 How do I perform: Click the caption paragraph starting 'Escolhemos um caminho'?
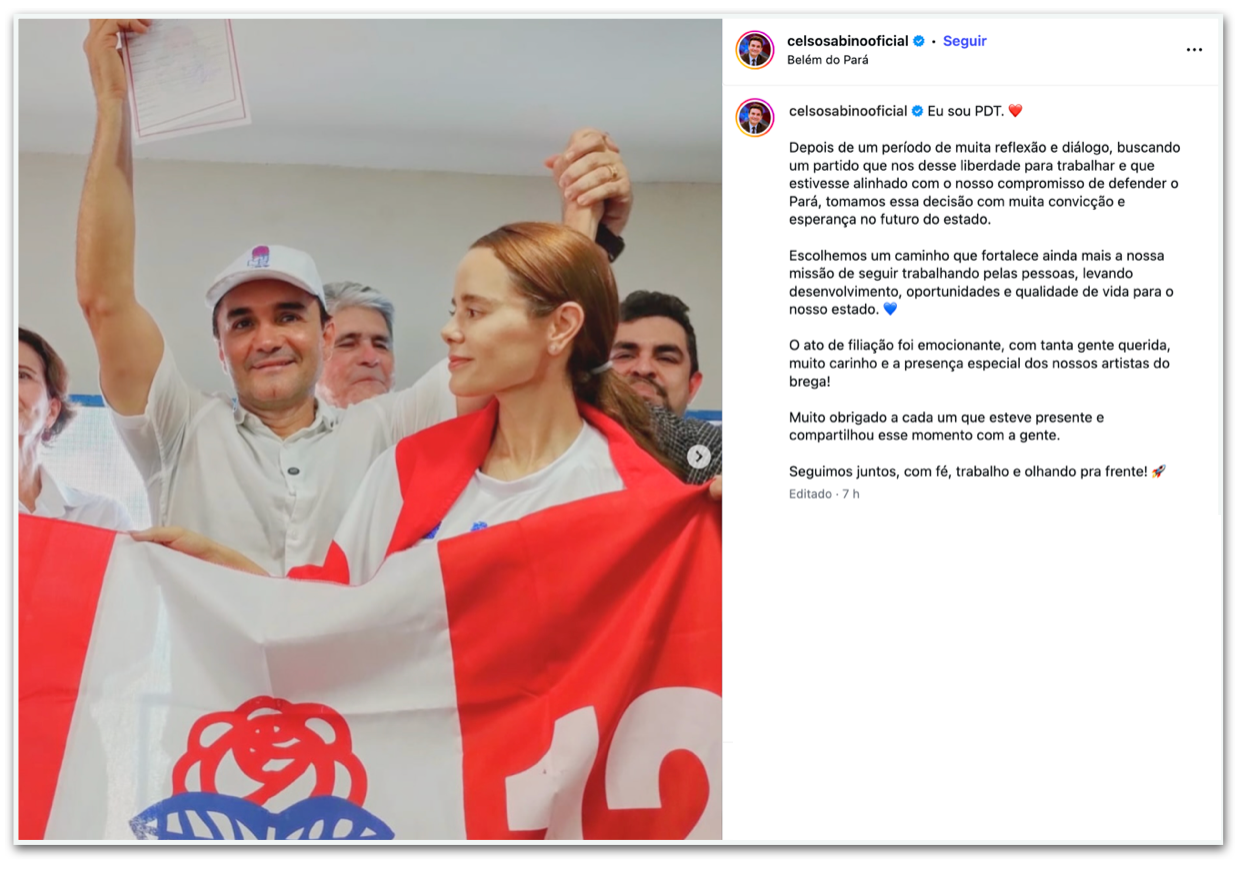(981, 283)
